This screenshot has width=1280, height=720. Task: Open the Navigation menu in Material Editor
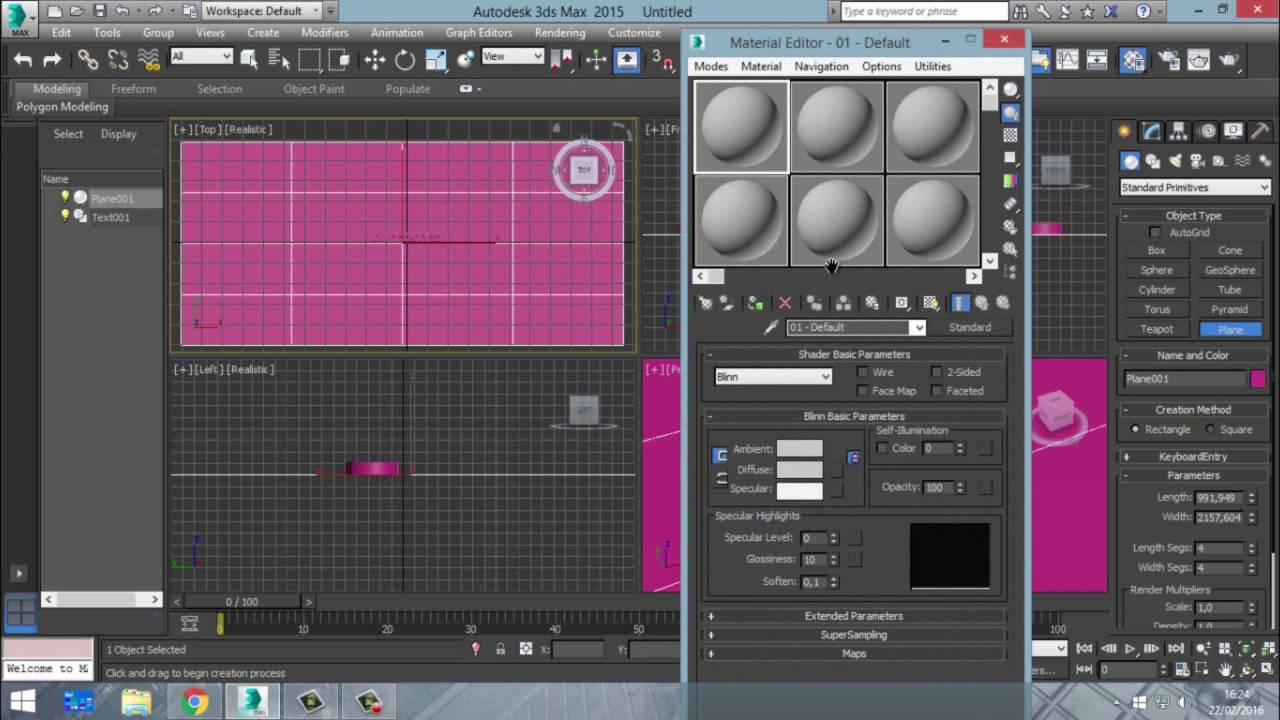click(821, 66)
